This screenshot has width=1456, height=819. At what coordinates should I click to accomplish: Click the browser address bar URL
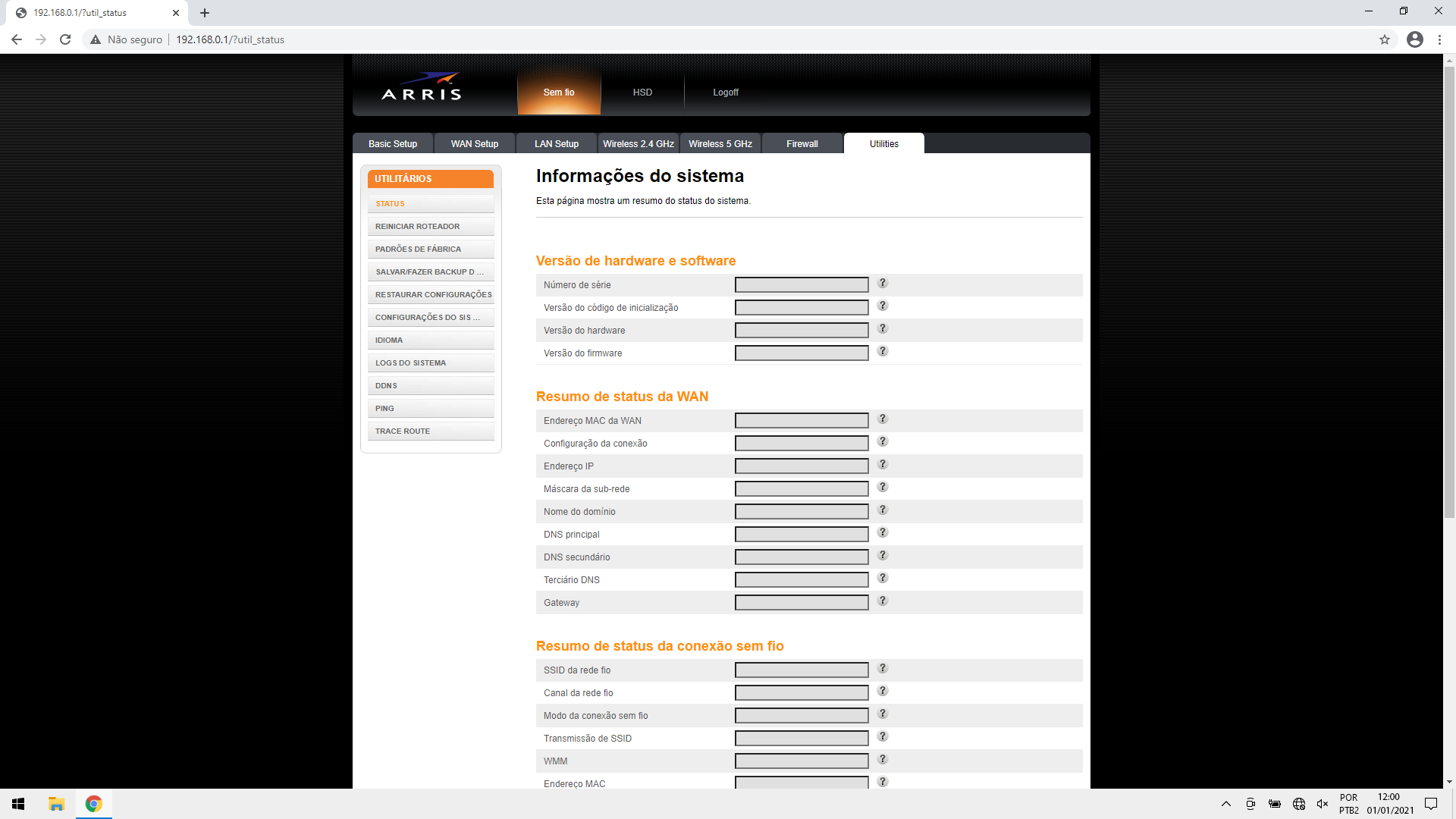point(230,39)
